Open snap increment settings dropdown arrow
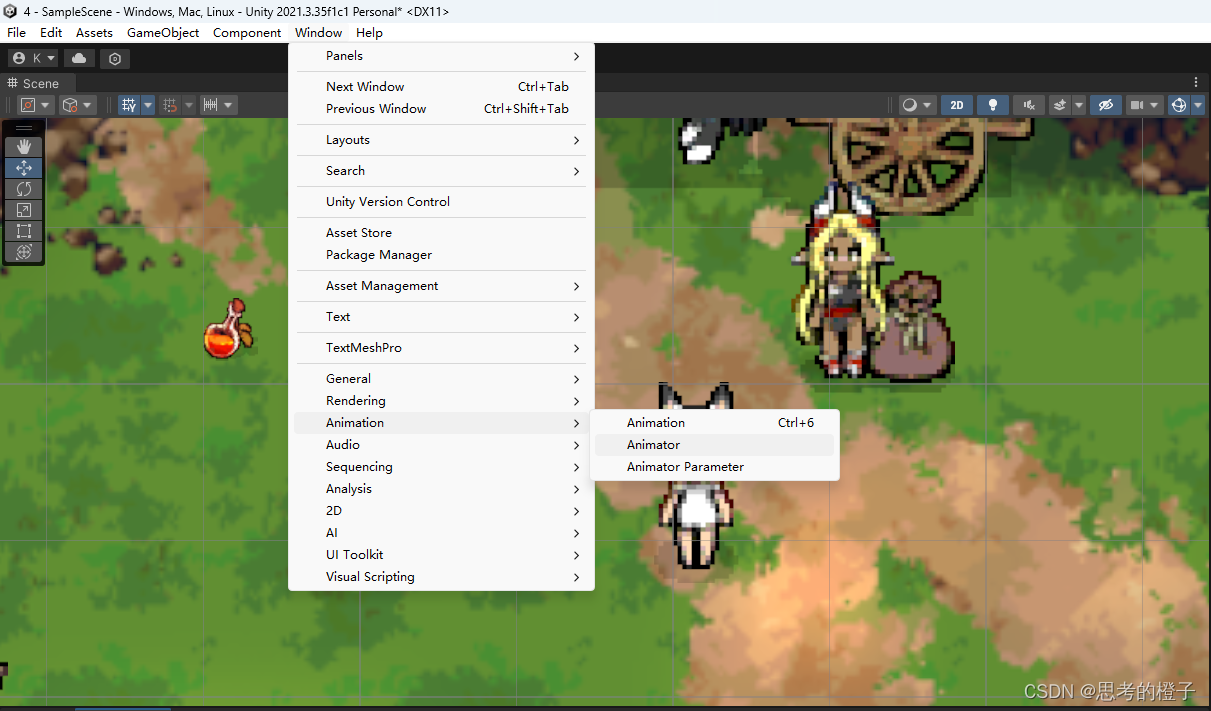 [229, 105]
